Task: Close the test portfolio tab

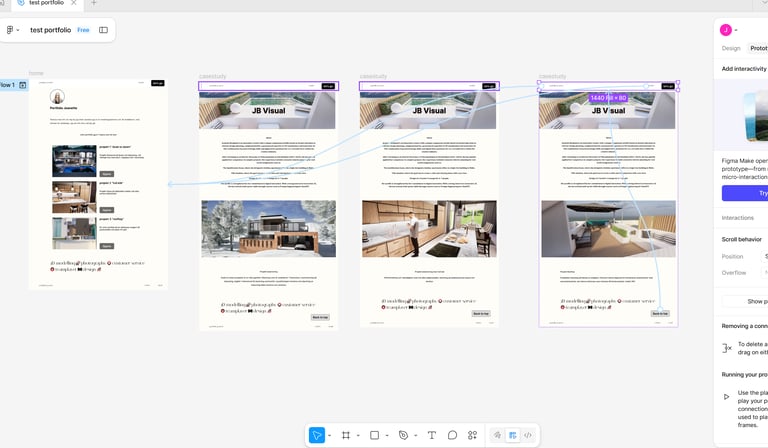Action: point(73,3)
